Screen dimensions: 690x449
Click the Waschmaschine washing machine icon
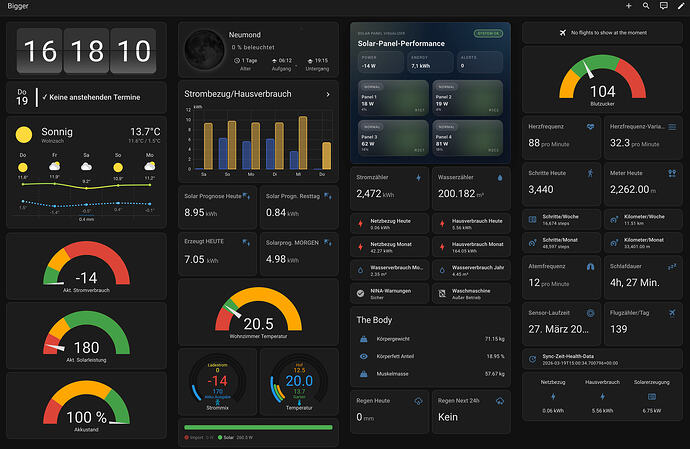click(442, 294)
